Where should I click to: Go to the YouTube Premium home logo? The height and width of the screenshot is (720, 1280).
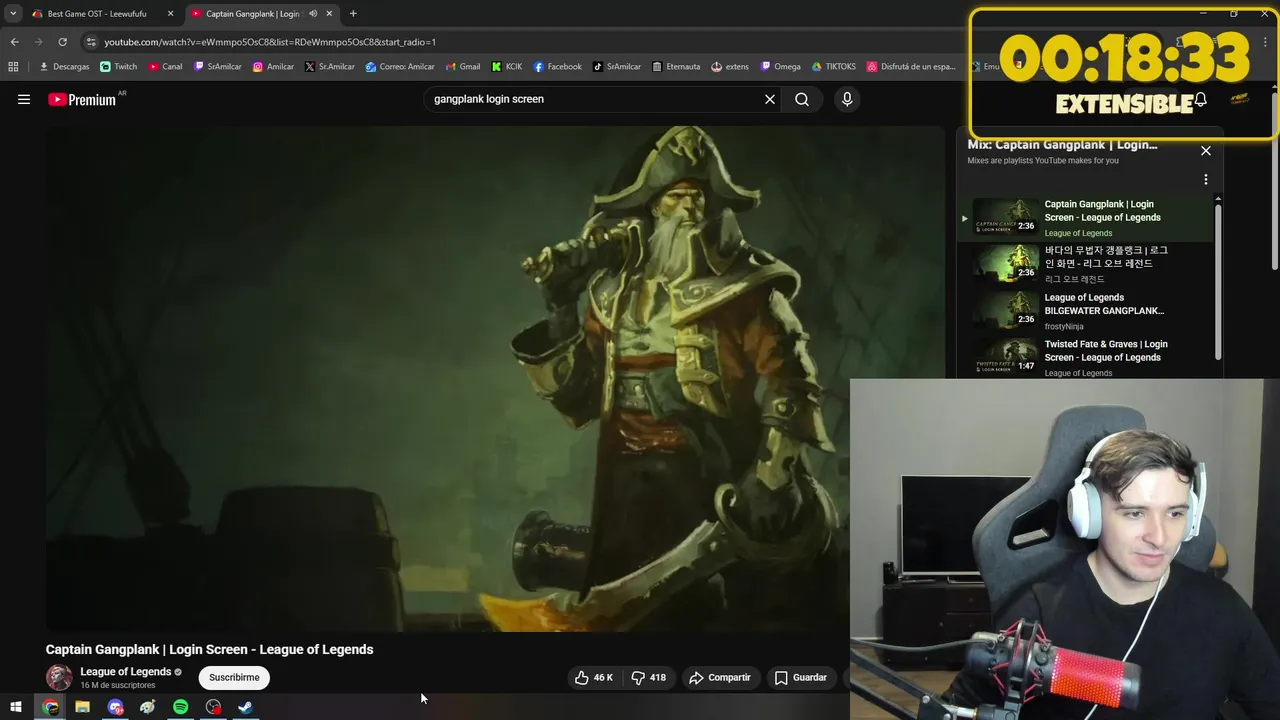tap(82, 99)
